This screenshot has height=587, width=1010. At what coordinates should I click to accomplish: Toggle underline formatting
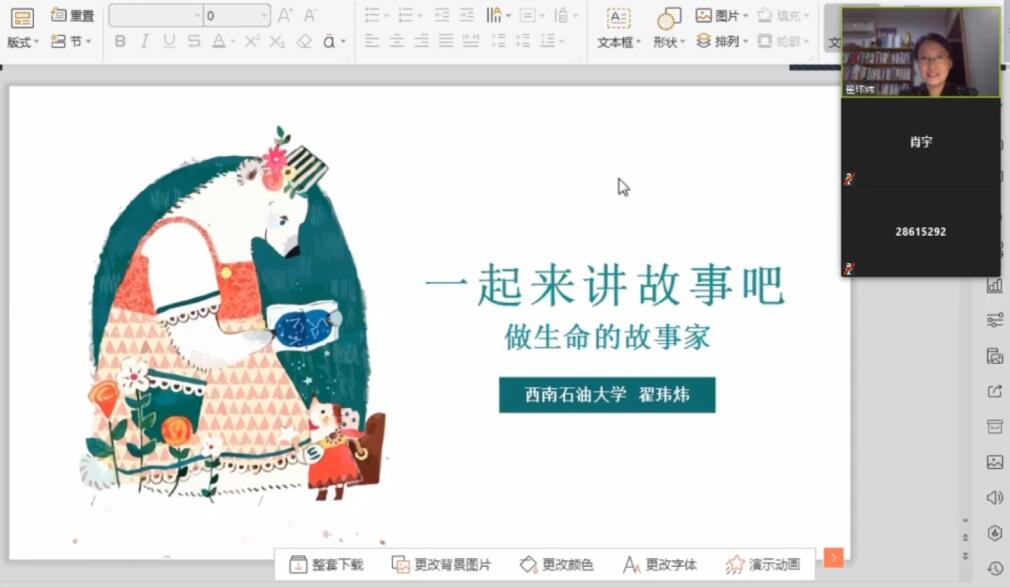pos(170,40)
